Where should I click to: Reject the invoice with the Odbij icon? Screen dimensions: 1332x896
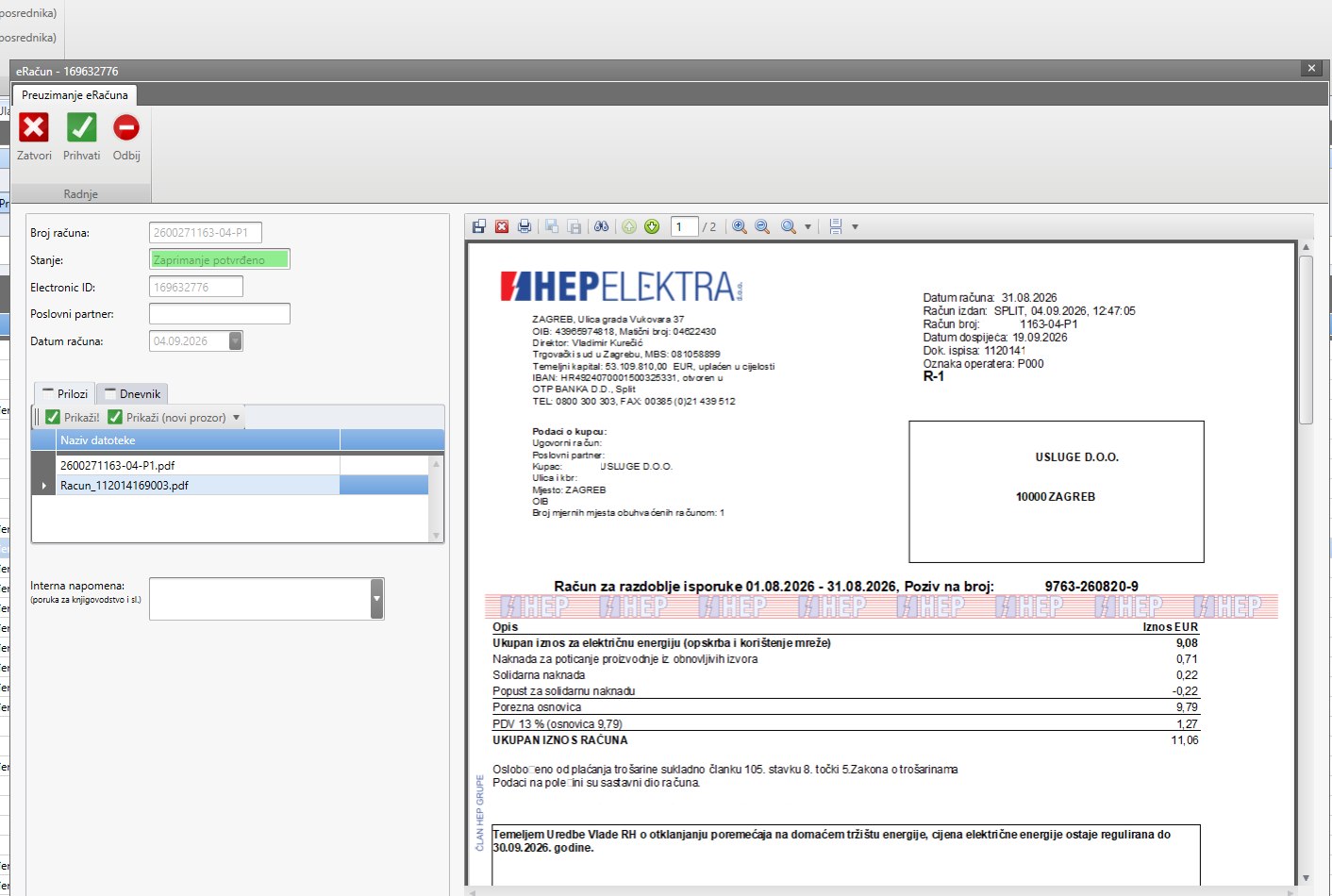point(126,127)
